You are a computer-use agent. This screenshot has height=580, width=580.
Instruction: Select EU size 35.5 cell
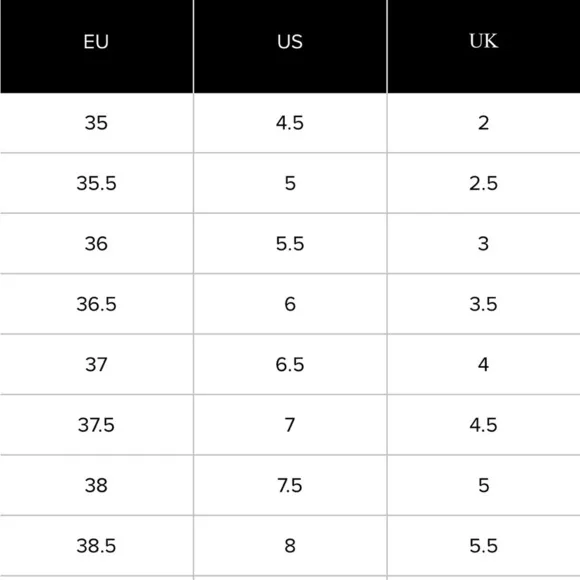[96, 183]
